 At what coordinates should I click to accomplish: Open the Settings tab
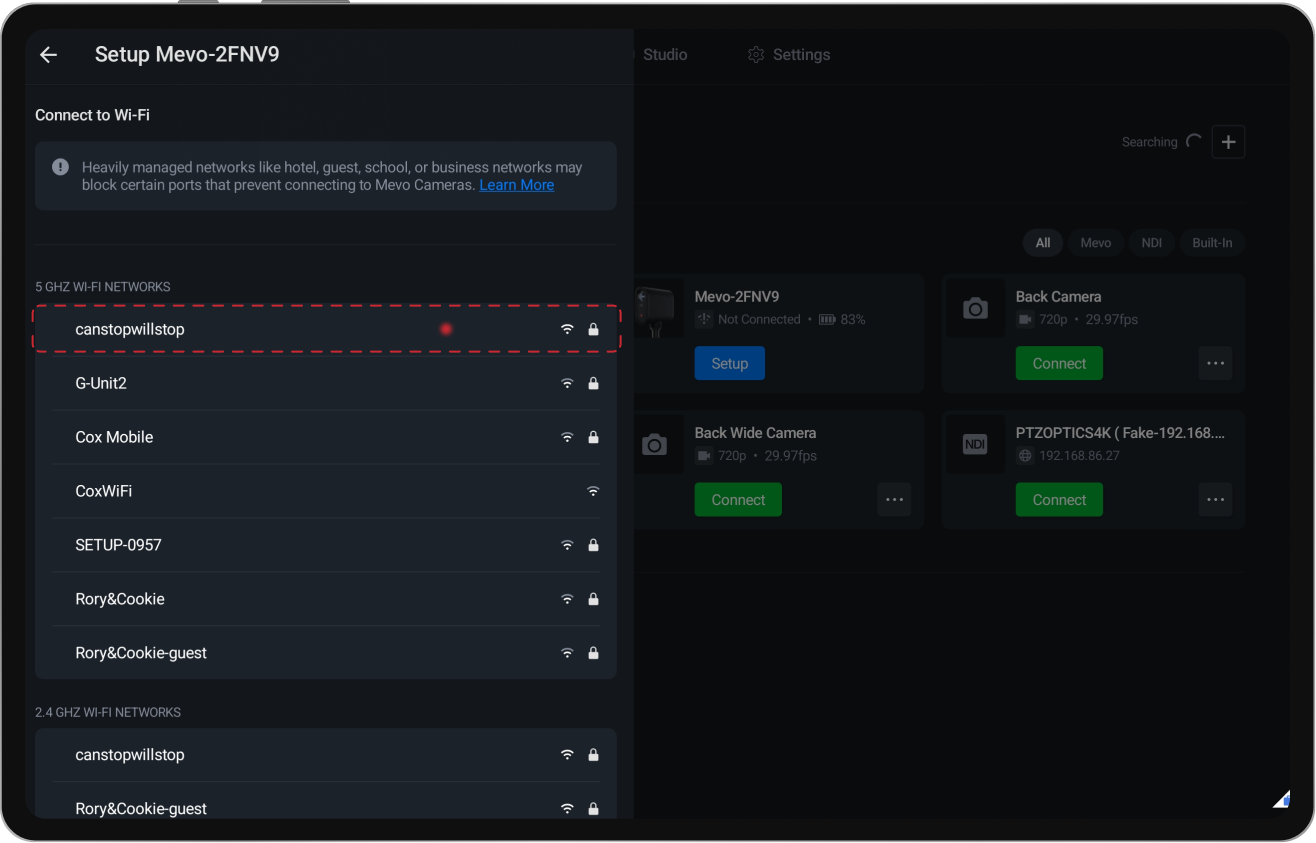(x=789, y=55)
